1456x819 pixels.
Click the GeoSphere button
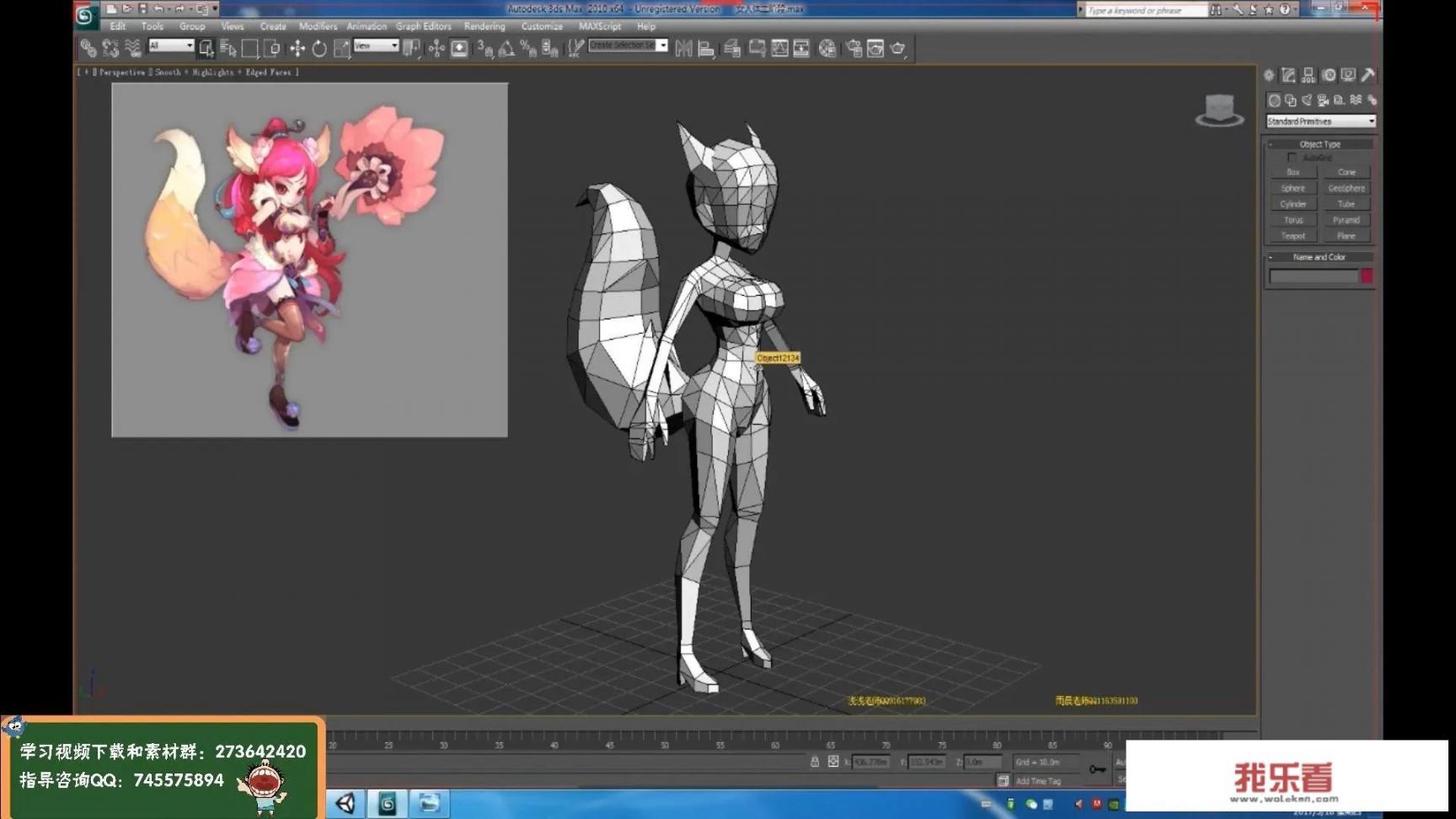pos(1346,188)
